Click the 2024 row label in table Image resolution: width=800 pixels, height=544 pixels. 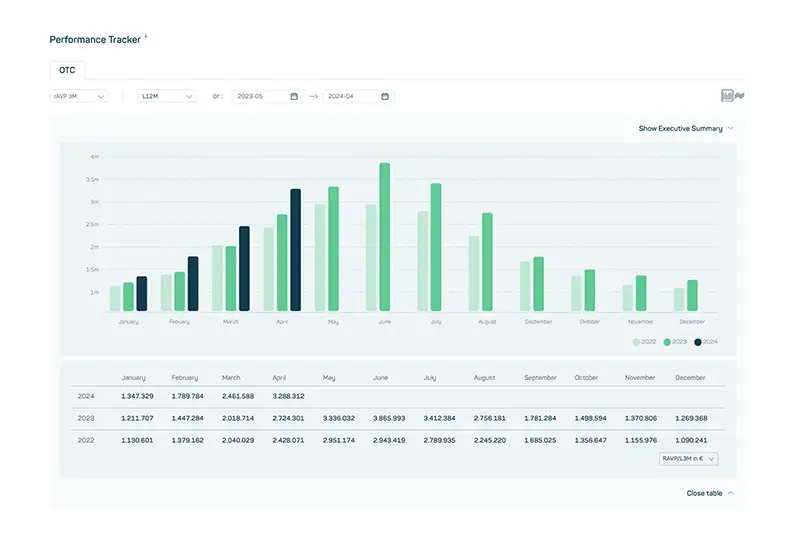click(86, 396)
